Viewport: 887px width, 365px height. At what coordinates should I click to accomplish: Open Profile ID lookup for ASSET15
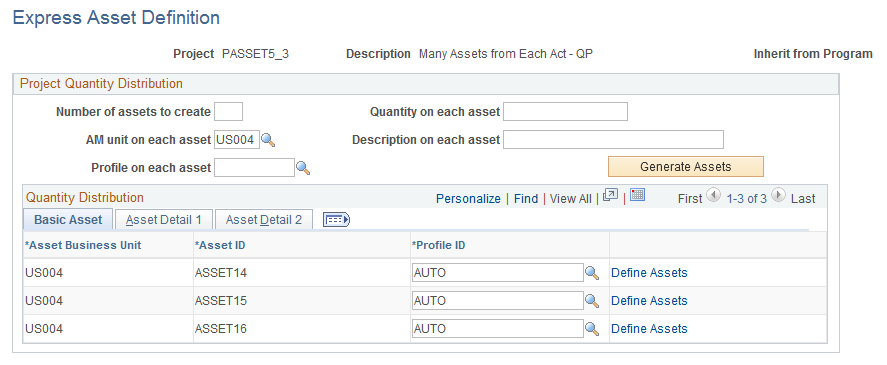pyautogui.click(x=592, y=300)
